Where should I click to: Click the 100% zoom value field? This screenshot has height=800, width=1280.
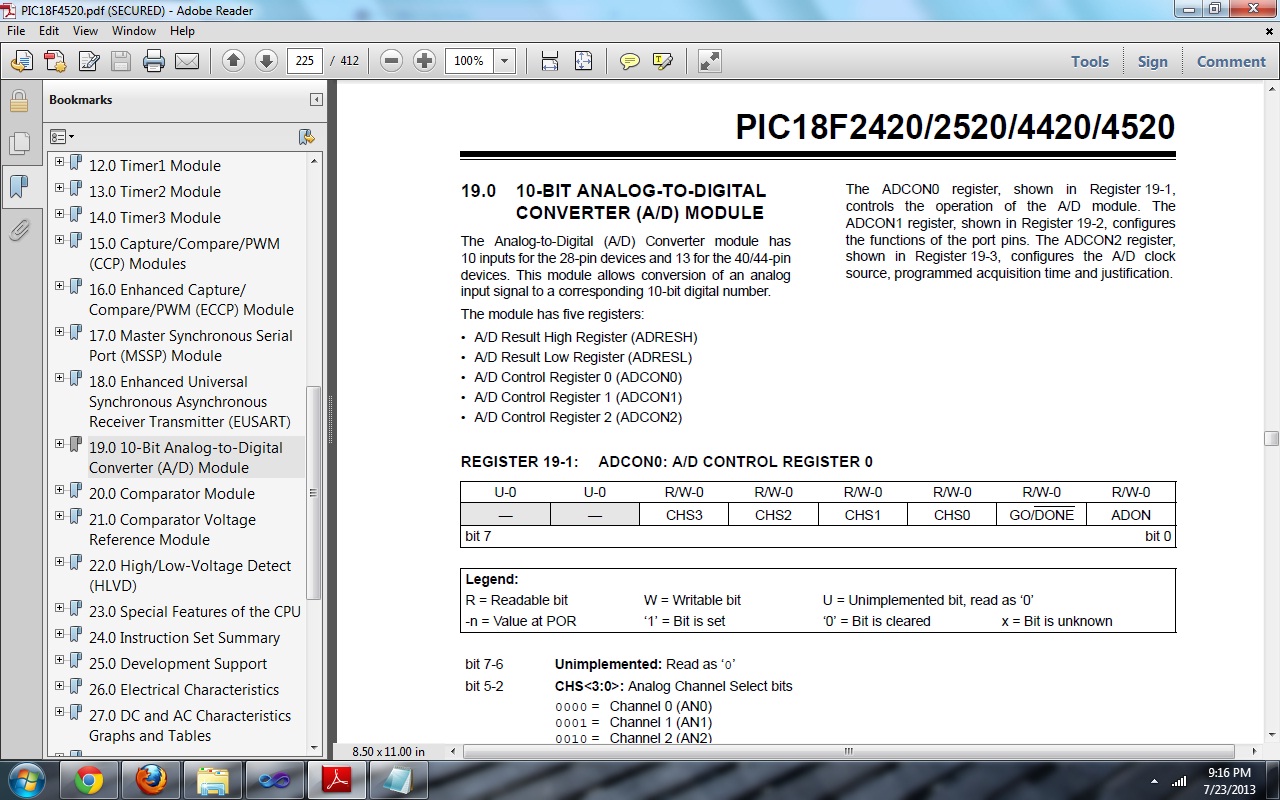pyautogui.click(x=469, y=61)
